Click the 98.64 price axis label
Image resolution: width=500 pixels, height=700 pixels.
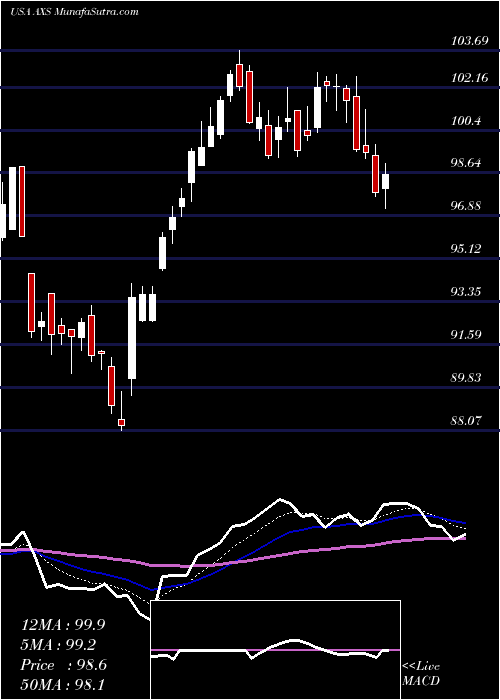pos(467,163)
